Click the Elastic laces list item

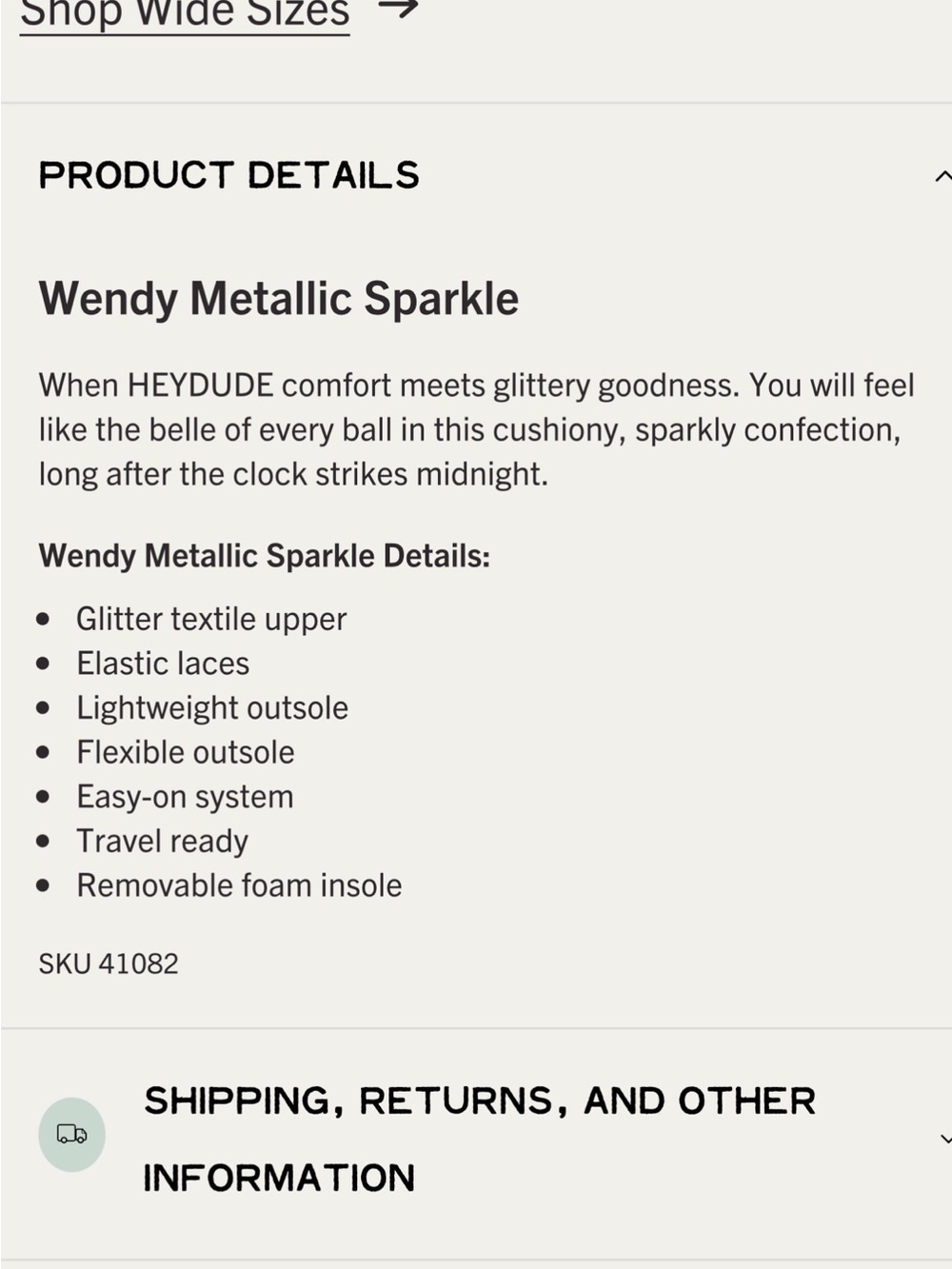[x=163, y=664]
